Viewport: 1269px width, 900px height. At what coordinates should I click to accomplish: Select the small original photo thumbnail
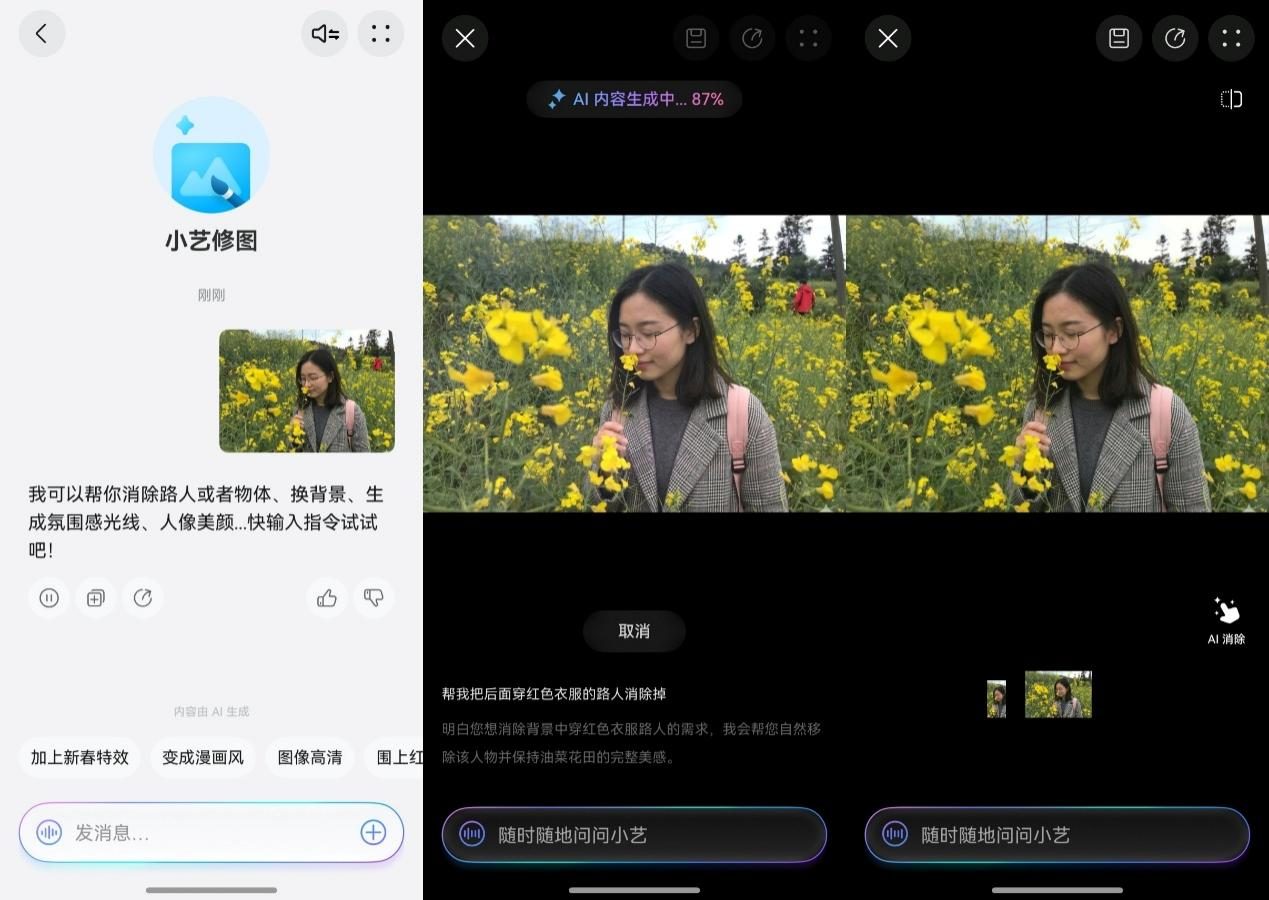point(996,699)
